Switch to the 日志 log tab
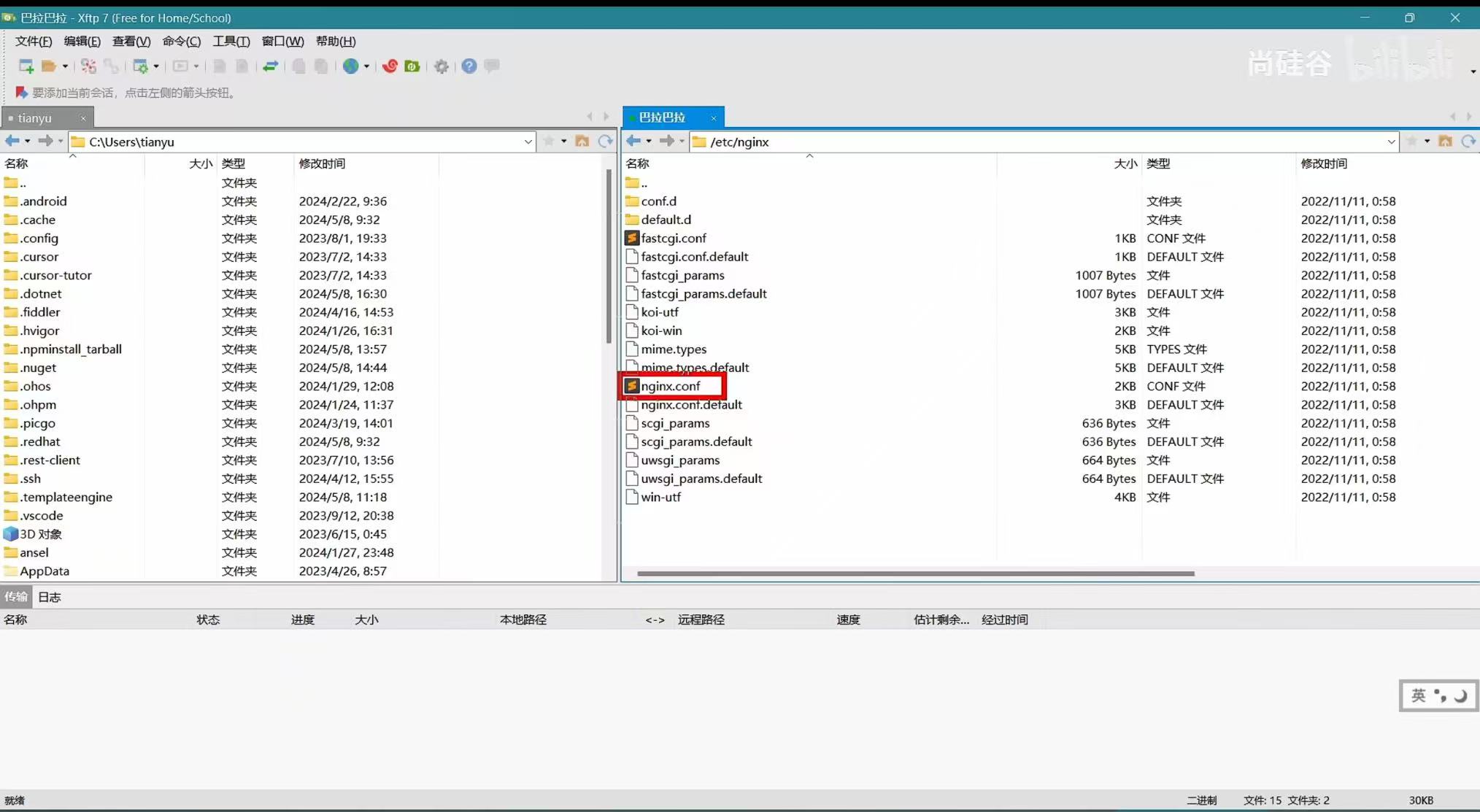The height and width of the screenshot is (812, 1480). click(49, 597)
